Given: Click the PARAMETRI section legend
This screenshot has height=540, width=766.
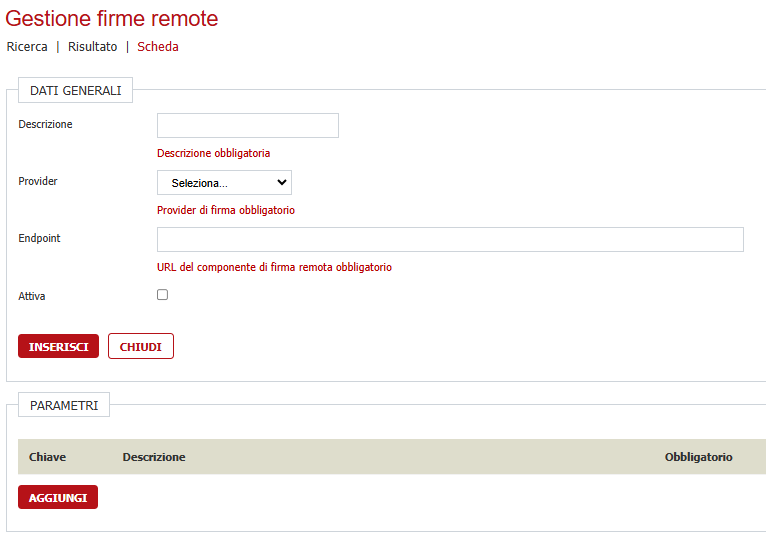Looking at the screenshot, I should [x=64, y=405].
